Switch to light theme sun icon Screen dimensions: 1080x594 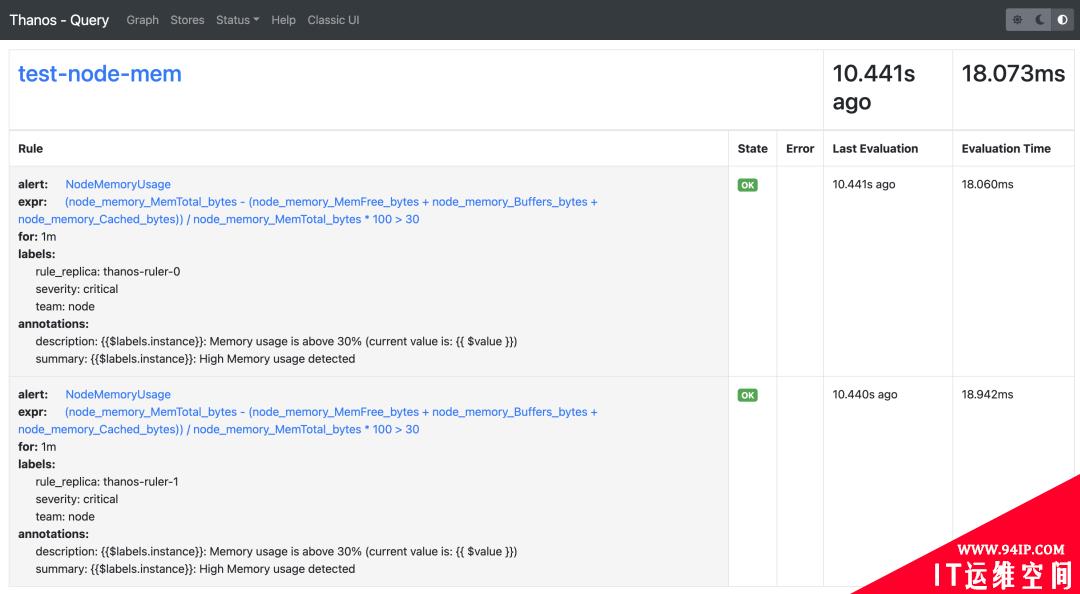pyautogui.click(x=1017, y=20)
